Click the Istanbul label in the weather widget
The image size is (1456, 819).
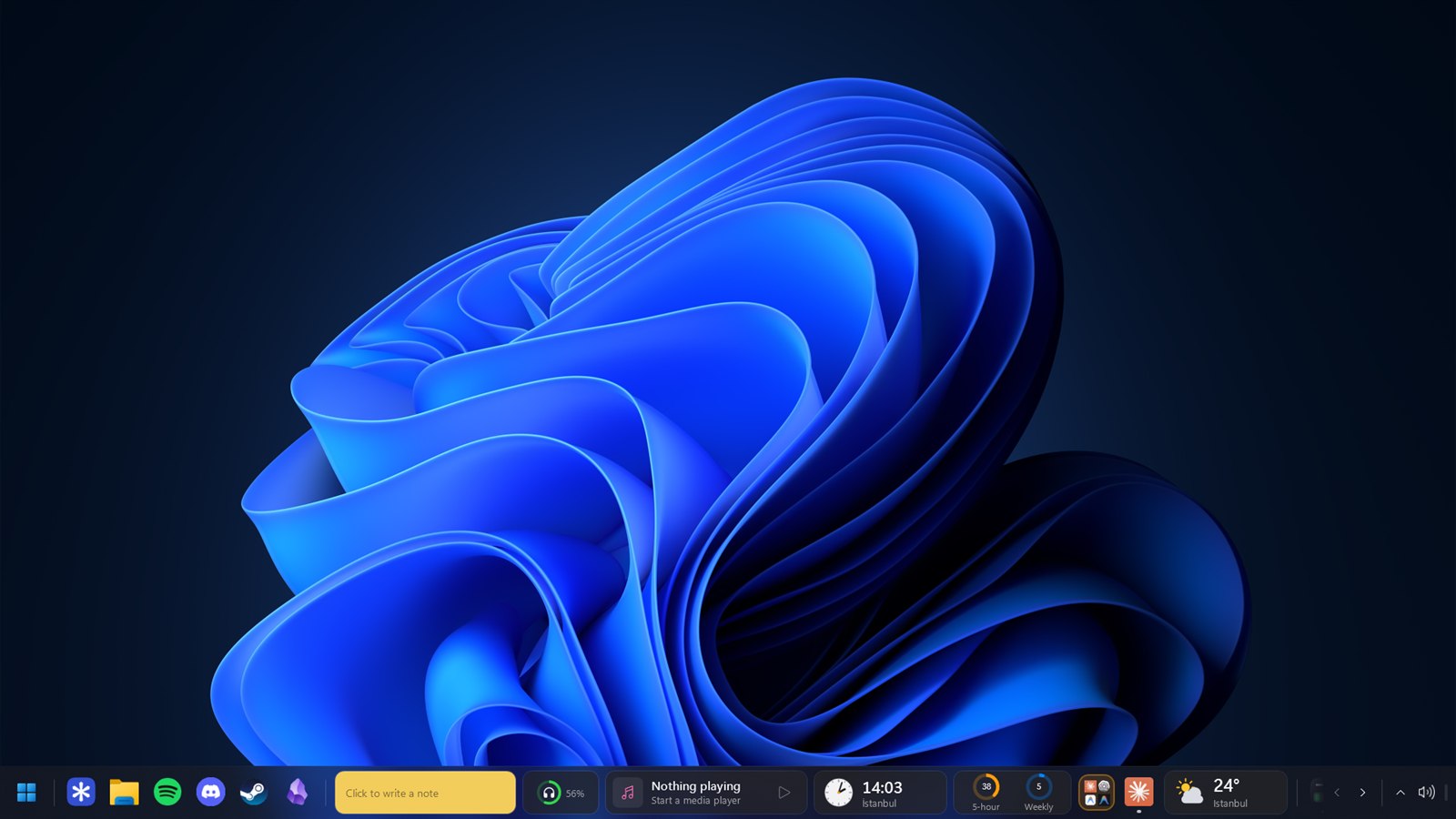point(1230,804)
